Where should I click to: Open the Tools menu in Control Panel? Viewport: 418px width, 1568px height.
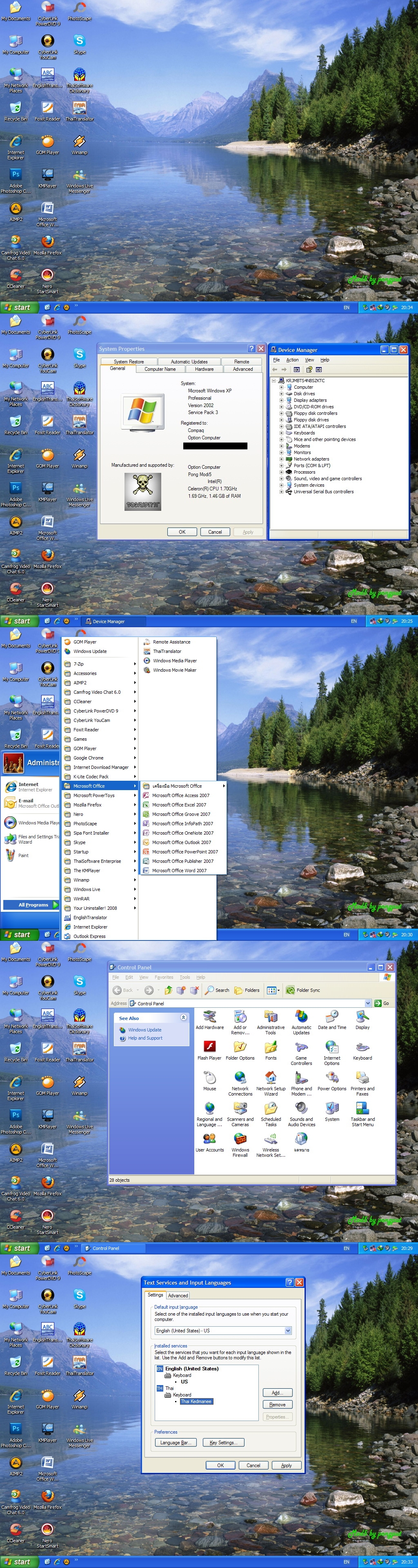[x=185, y=978]
